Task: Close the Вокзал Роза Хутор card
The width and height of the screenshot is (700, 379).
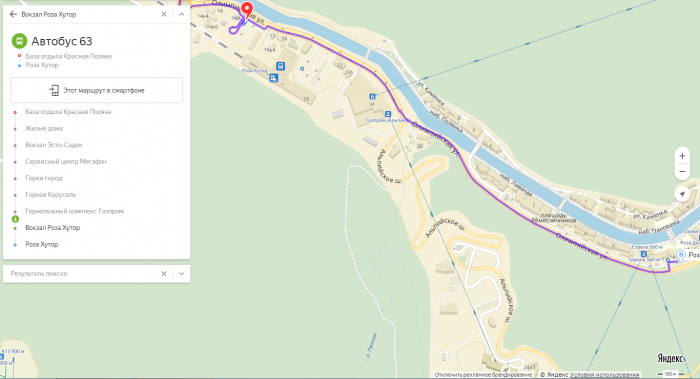Action: 164,14
